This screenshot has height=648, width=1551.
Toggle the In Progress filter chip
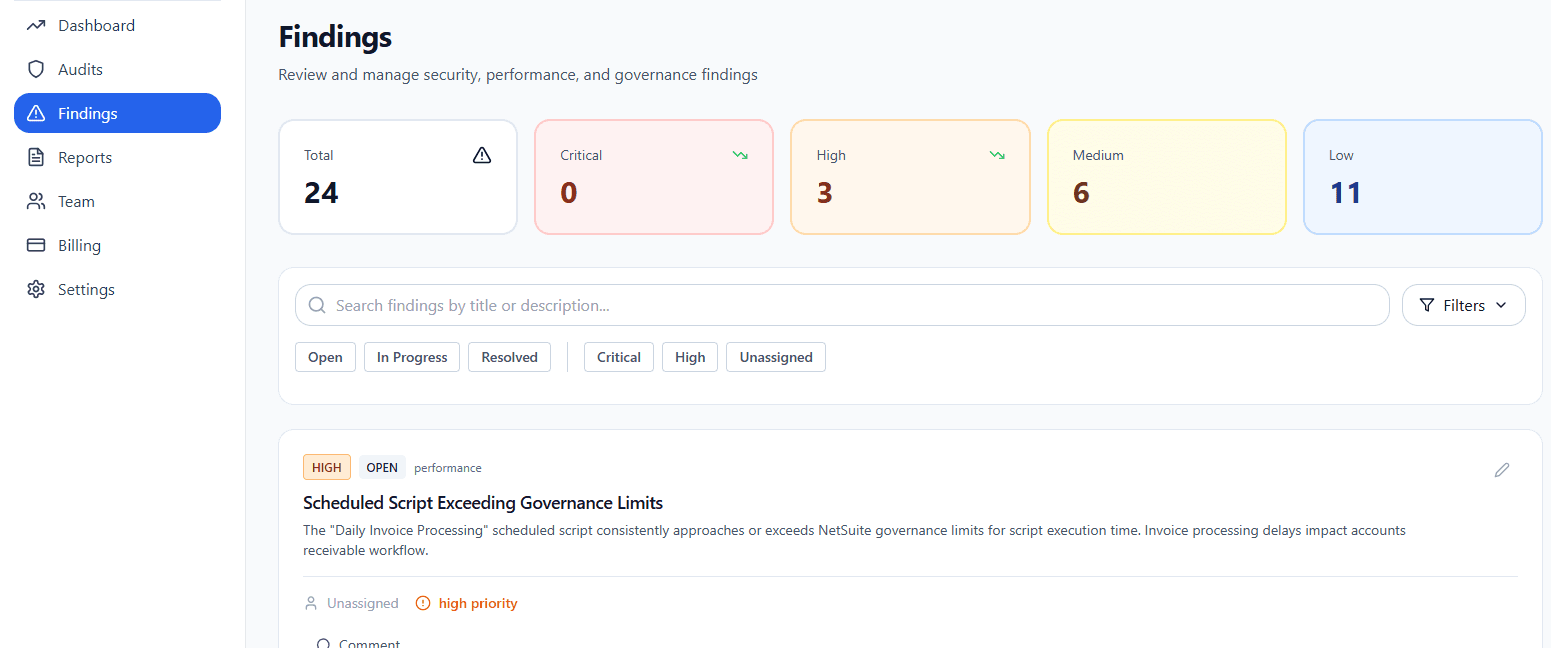(412, 357)
